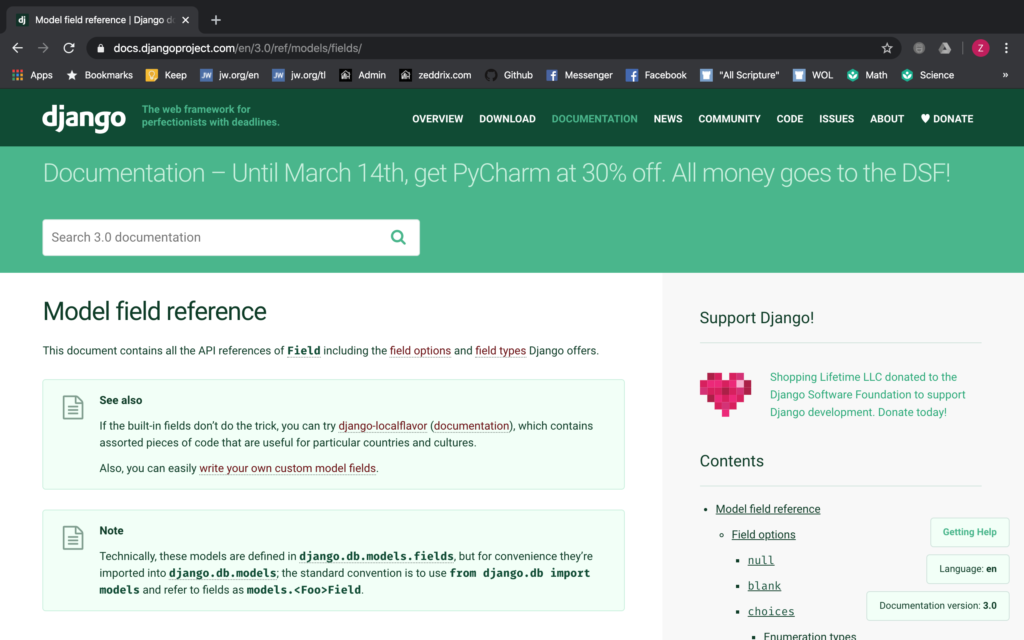Open the Github bookmark
The image size is (1024, 640).
tap(509, 75)
